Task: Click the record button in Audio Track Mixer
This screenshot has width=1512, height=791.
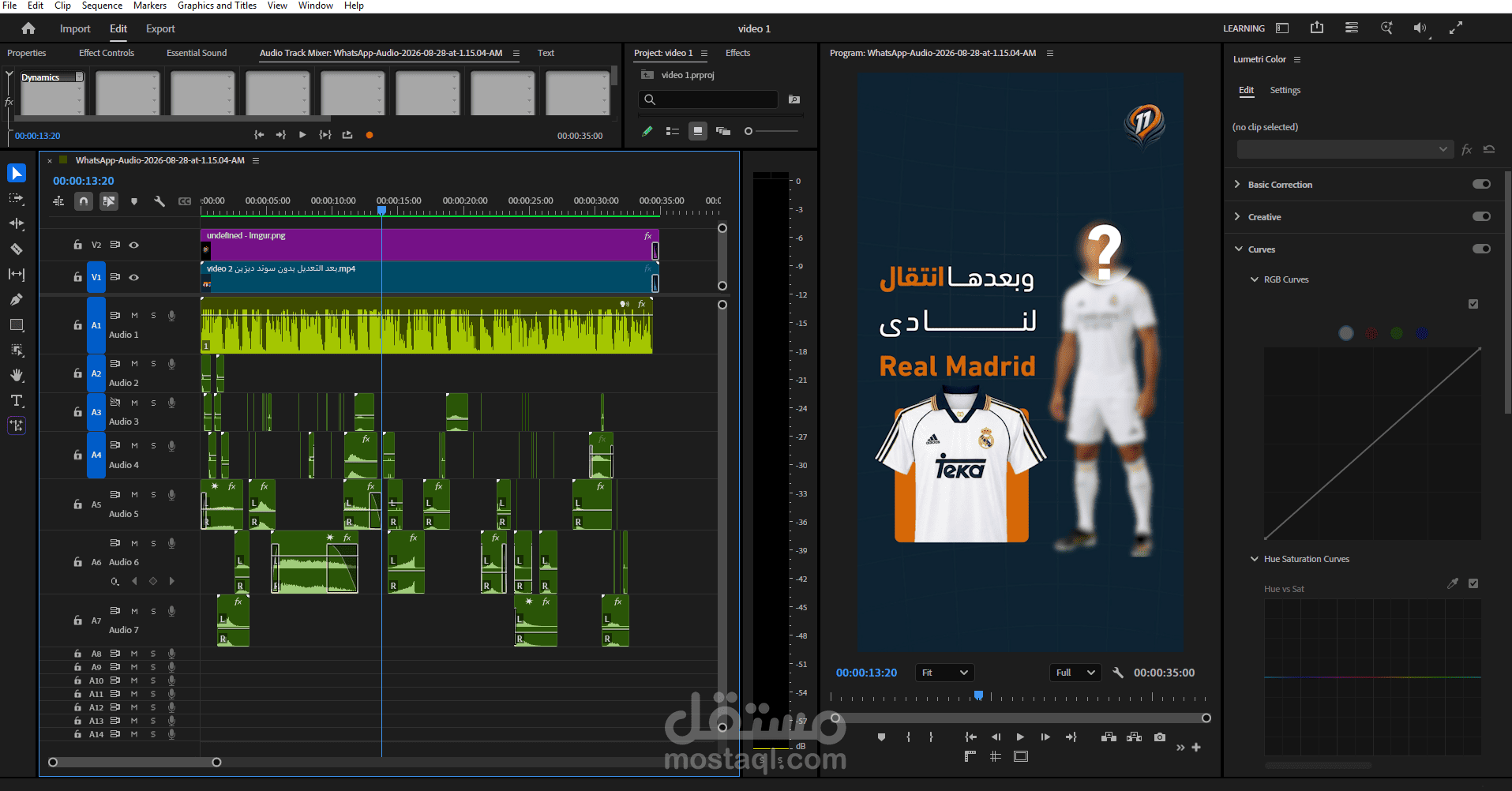Action: pos(370,135)
